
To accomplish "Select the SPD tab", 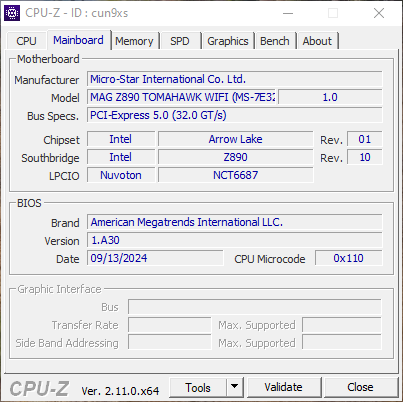I will [180, 41].
